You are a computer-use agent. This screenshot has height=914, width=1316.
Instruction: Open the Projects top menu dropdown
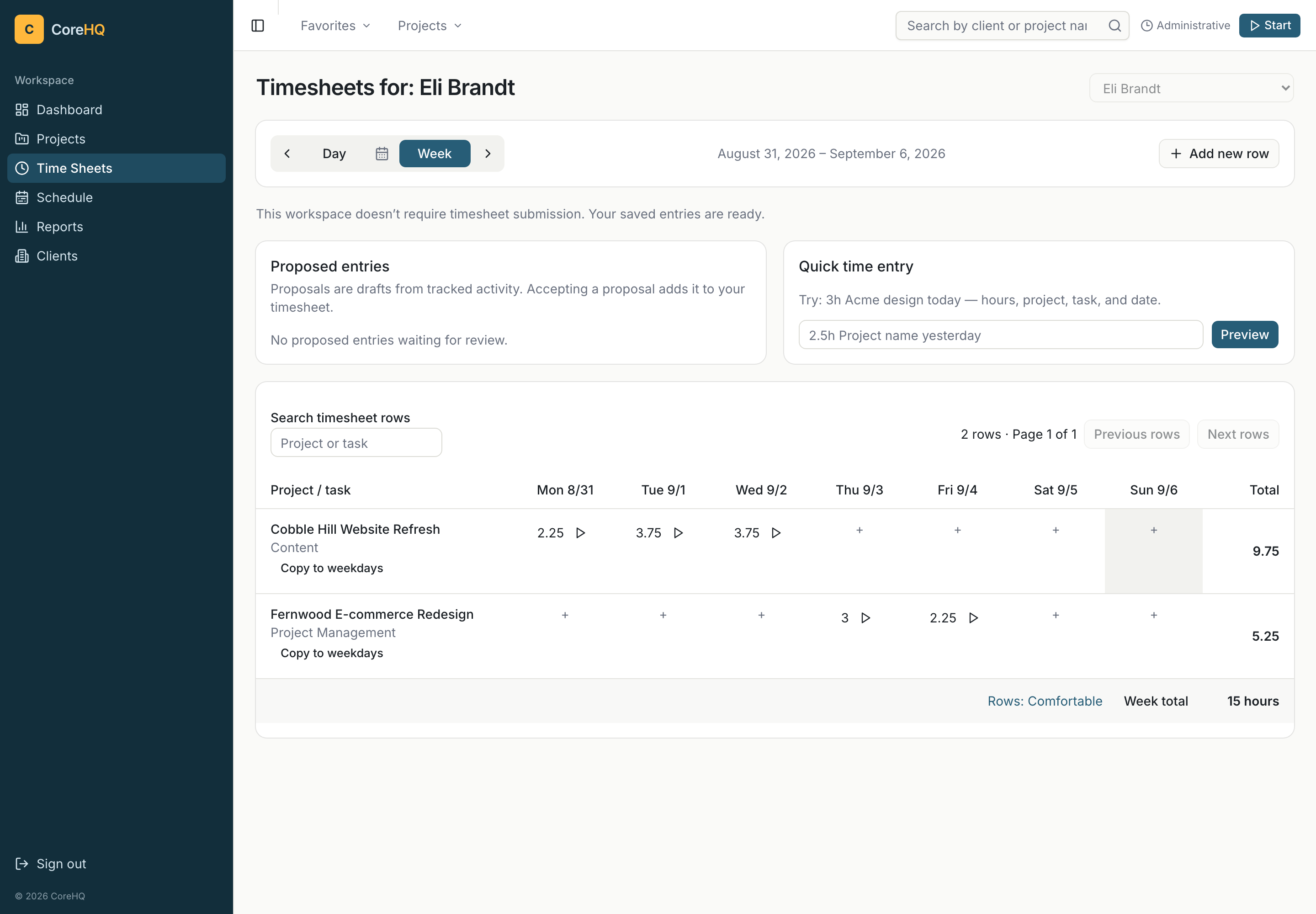coord(430,26)
